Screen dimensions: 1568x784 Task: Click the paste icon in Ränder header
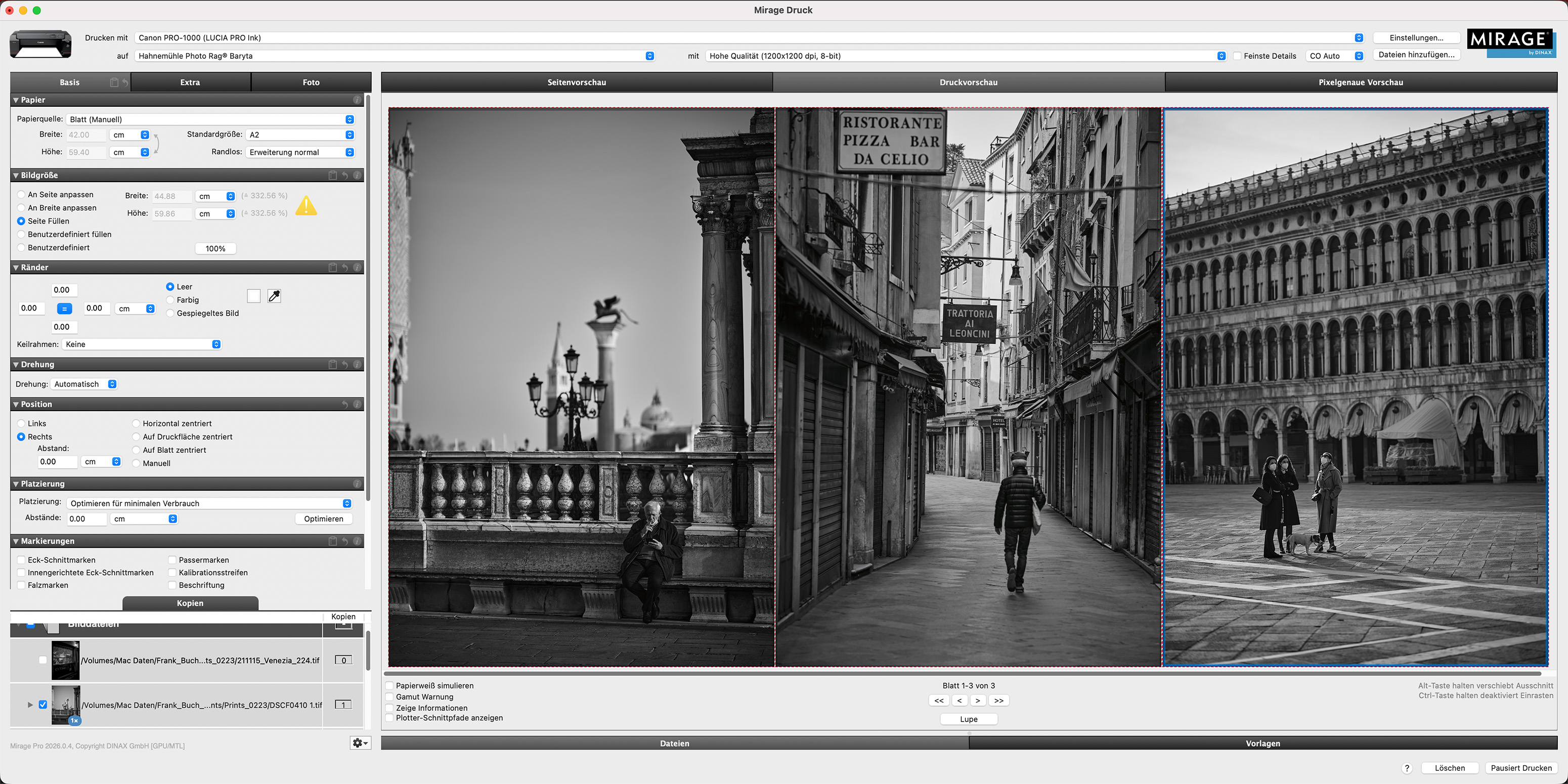(x=332, y=267)
